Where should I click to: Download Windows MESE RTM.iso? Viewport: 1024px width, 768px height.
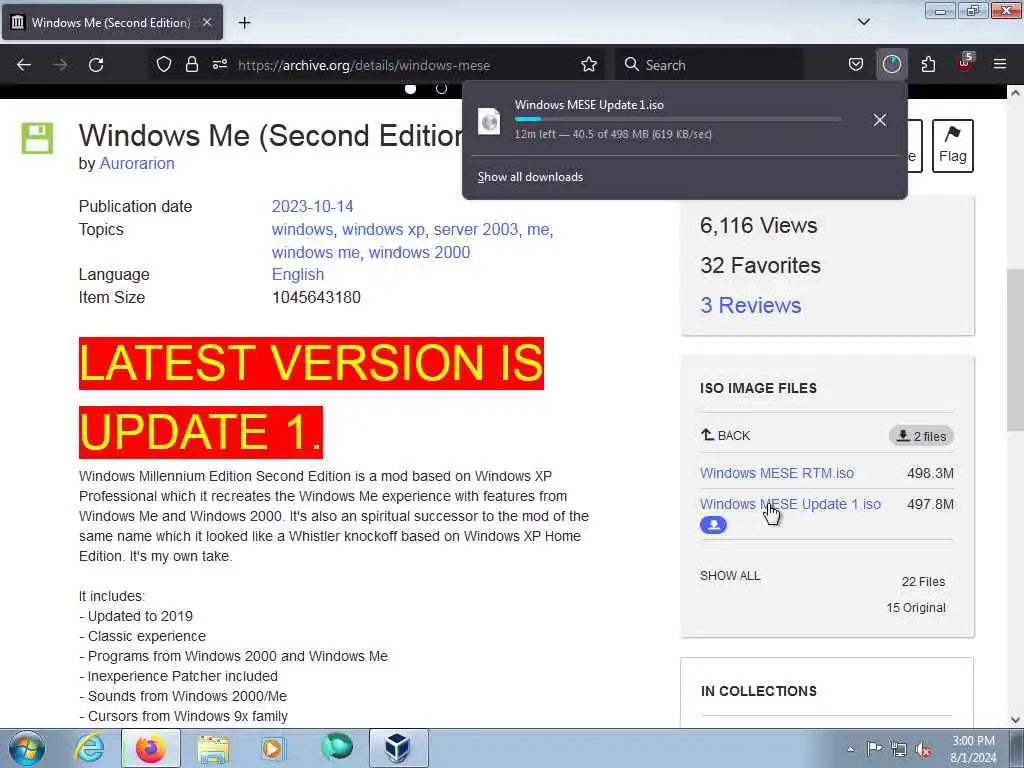click(x=776, y=473)
